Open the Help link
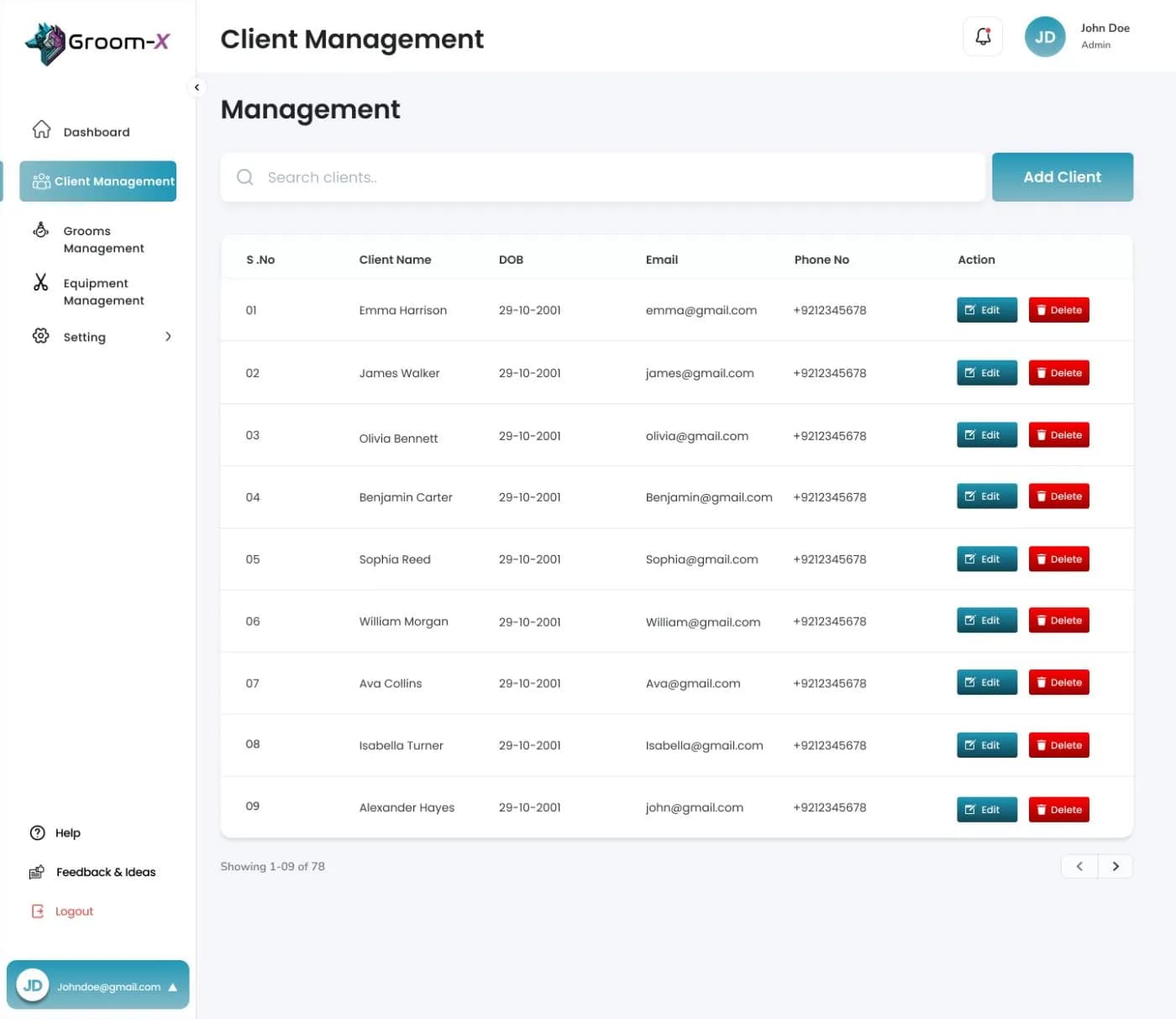The image size is (1176, 1019). click(x=68, y=833)
